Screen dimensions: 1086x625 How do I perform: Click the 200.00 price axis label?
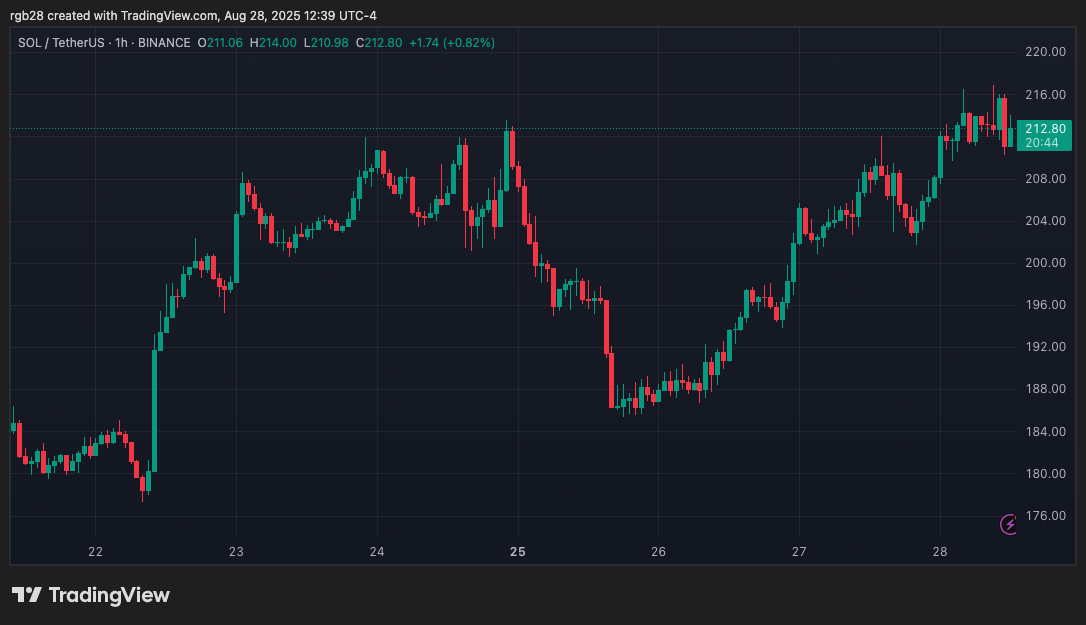pos(1045,263)
